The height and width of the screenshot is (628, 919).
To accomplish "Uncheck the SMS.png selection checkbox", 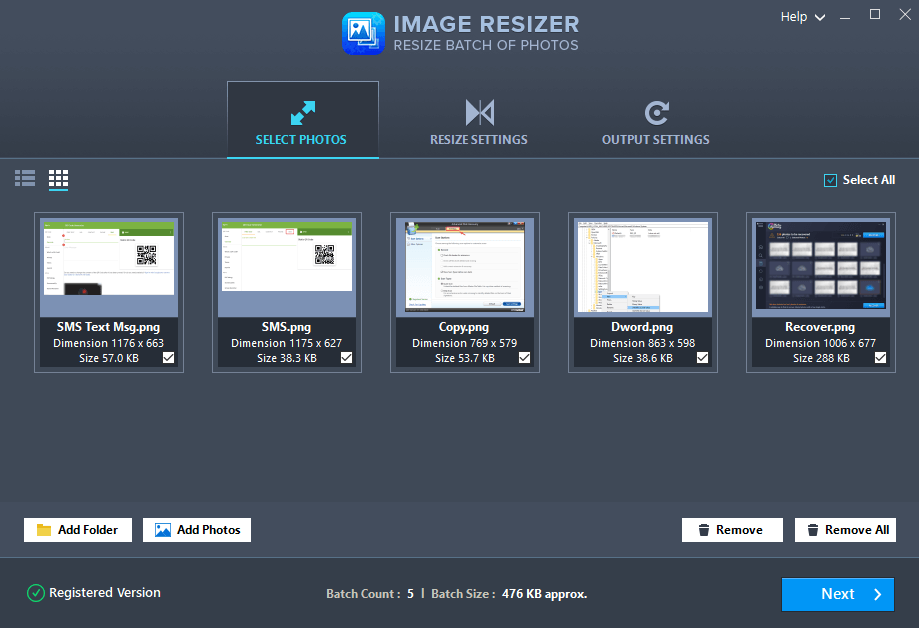I will (346, 357).
